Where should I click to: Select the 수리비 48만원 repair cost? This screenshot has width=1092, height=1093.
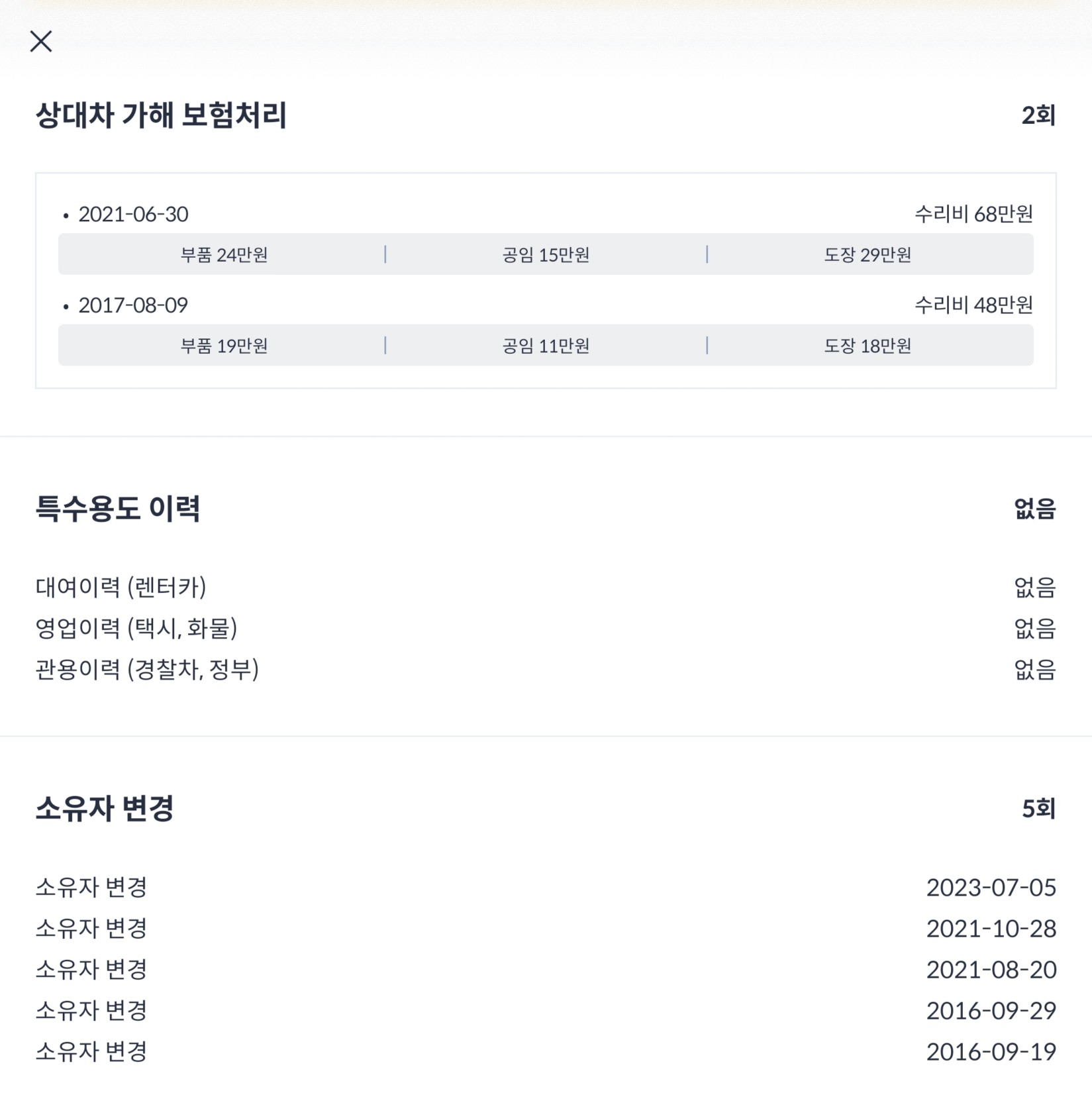(x=973, y=305)
